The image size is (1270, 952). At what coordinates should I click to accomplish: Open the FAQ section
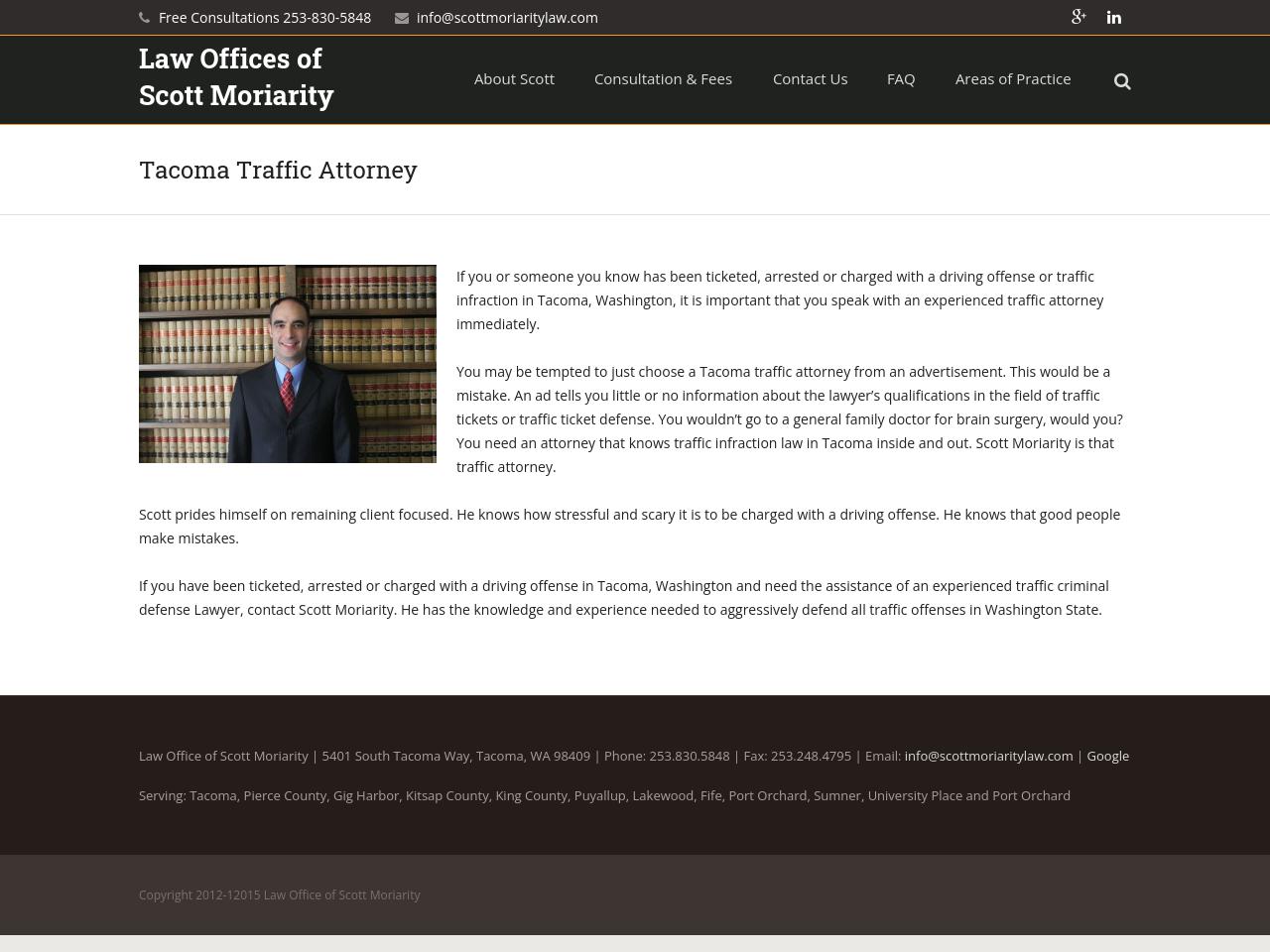pos(901,78)
